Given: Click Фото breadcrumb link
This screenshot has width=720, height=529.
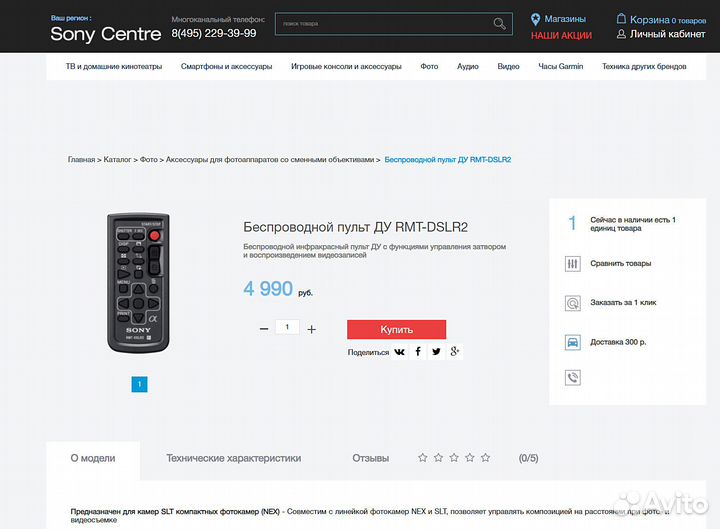Looking at the screenshot, I should coord(149,159).
